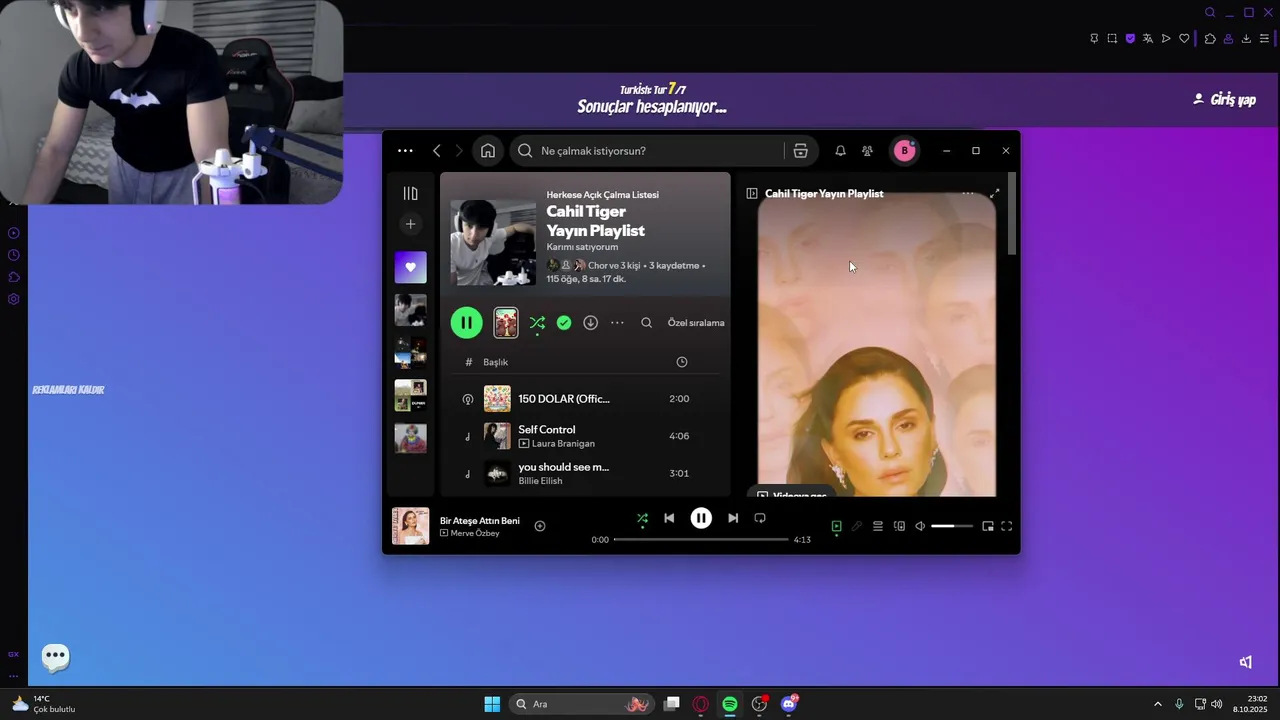Open the Now Playing panel three-dot menu

click(967, 193)
